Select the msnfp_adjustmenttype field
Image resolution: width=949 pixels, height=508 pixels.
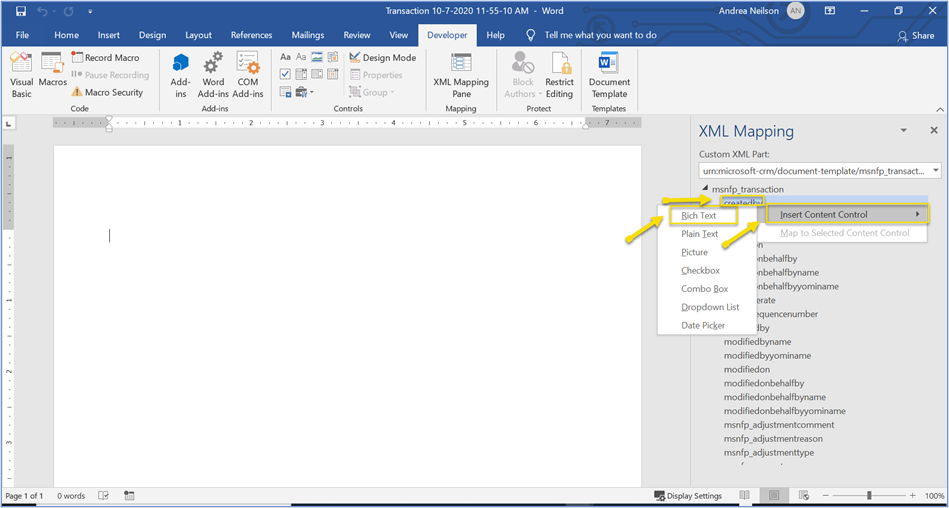pyautogui.click(x=769, y=452)
